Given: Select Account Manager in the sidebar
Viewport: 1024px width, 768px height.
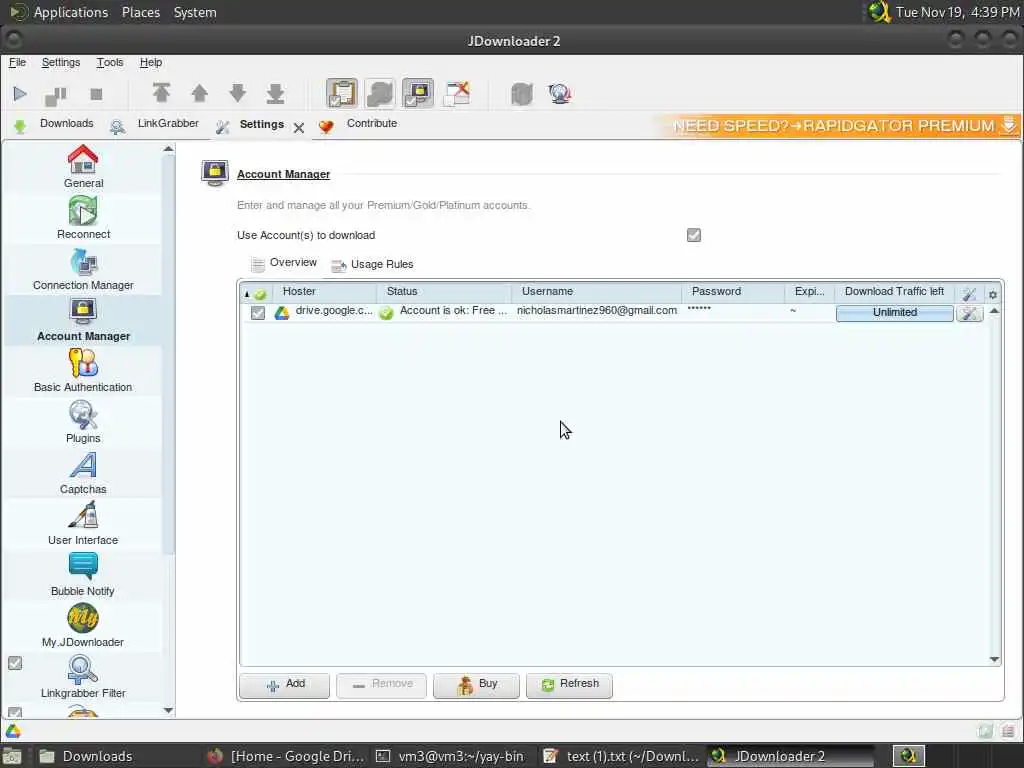Looking at the screenshot, I should 83,320.
